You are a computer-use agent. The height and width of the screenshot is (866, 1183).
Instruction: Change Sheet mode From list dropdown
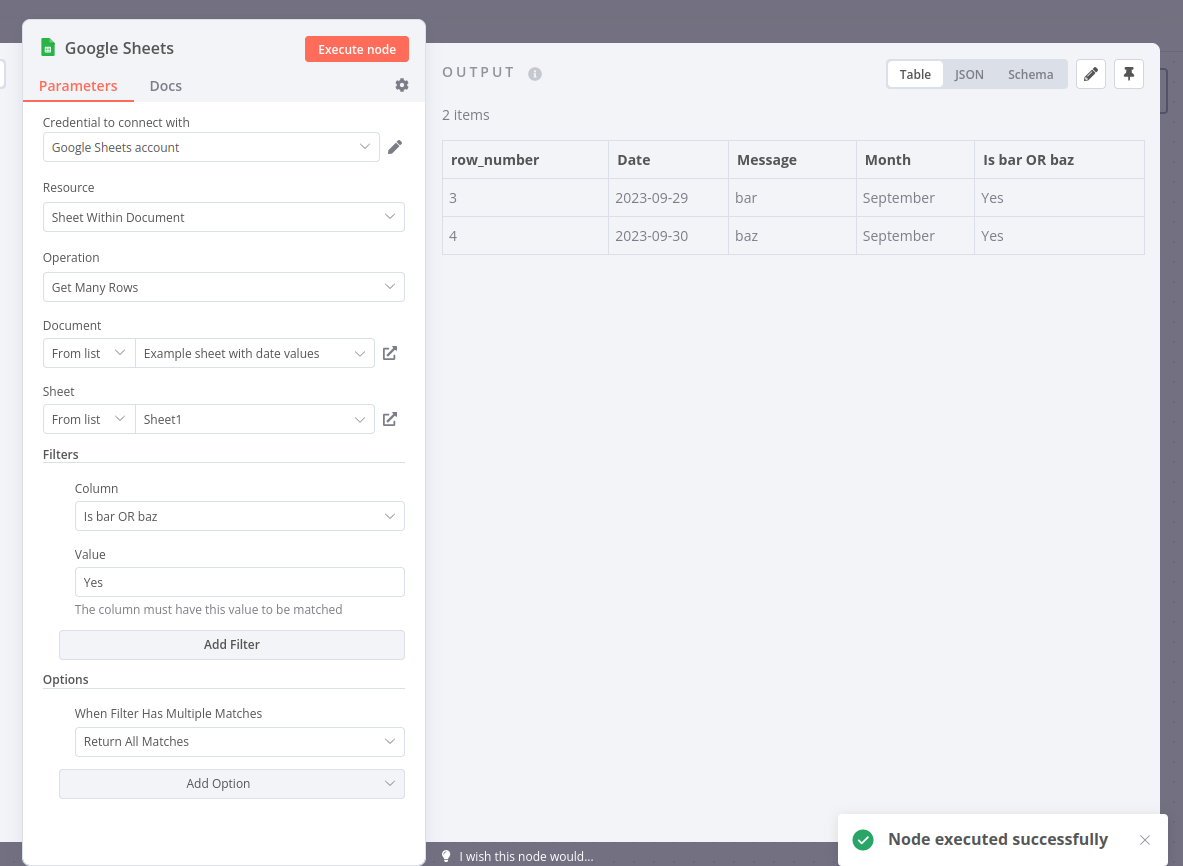[x=89, y=419]
